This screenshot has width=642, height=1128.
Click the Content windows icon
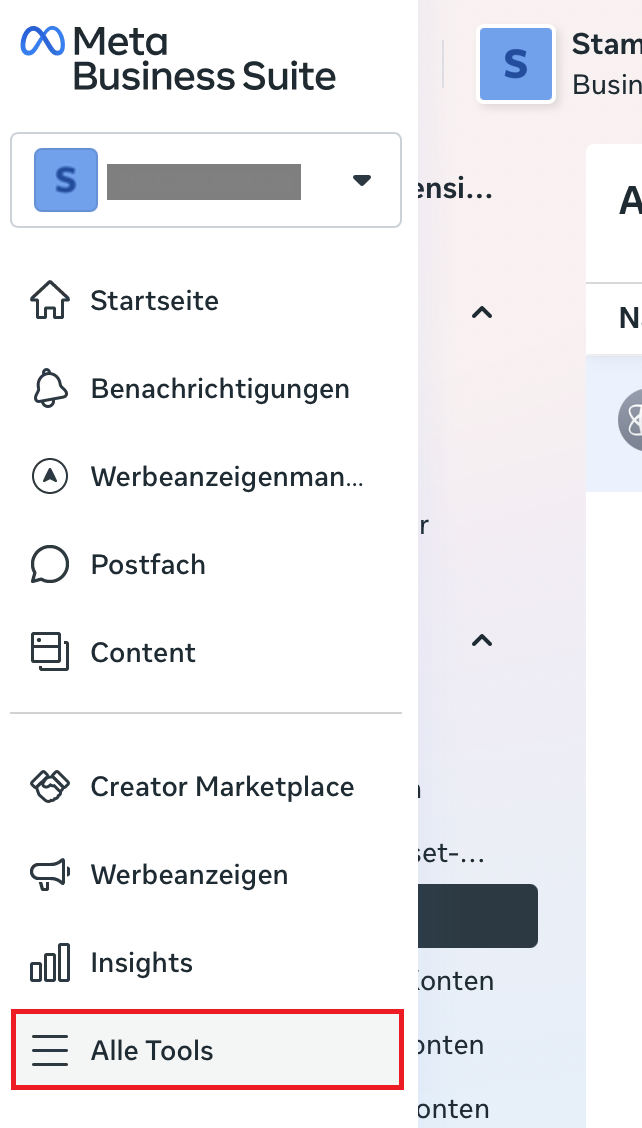click(50, 652)
